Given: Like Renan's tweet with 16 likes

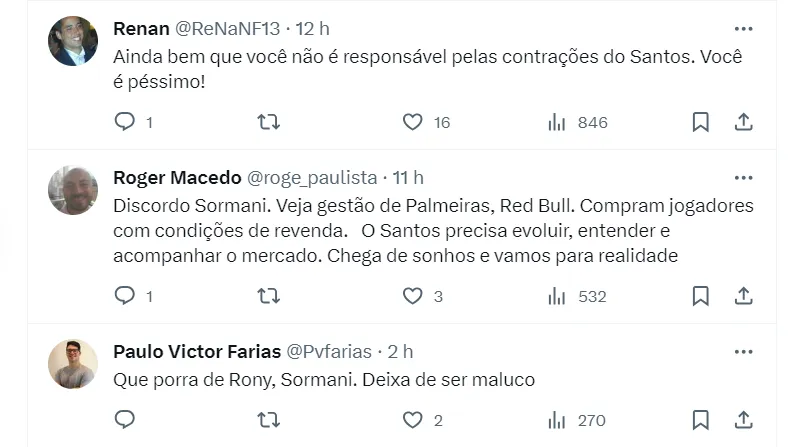Looking at the screenshot, I should 412,122.
